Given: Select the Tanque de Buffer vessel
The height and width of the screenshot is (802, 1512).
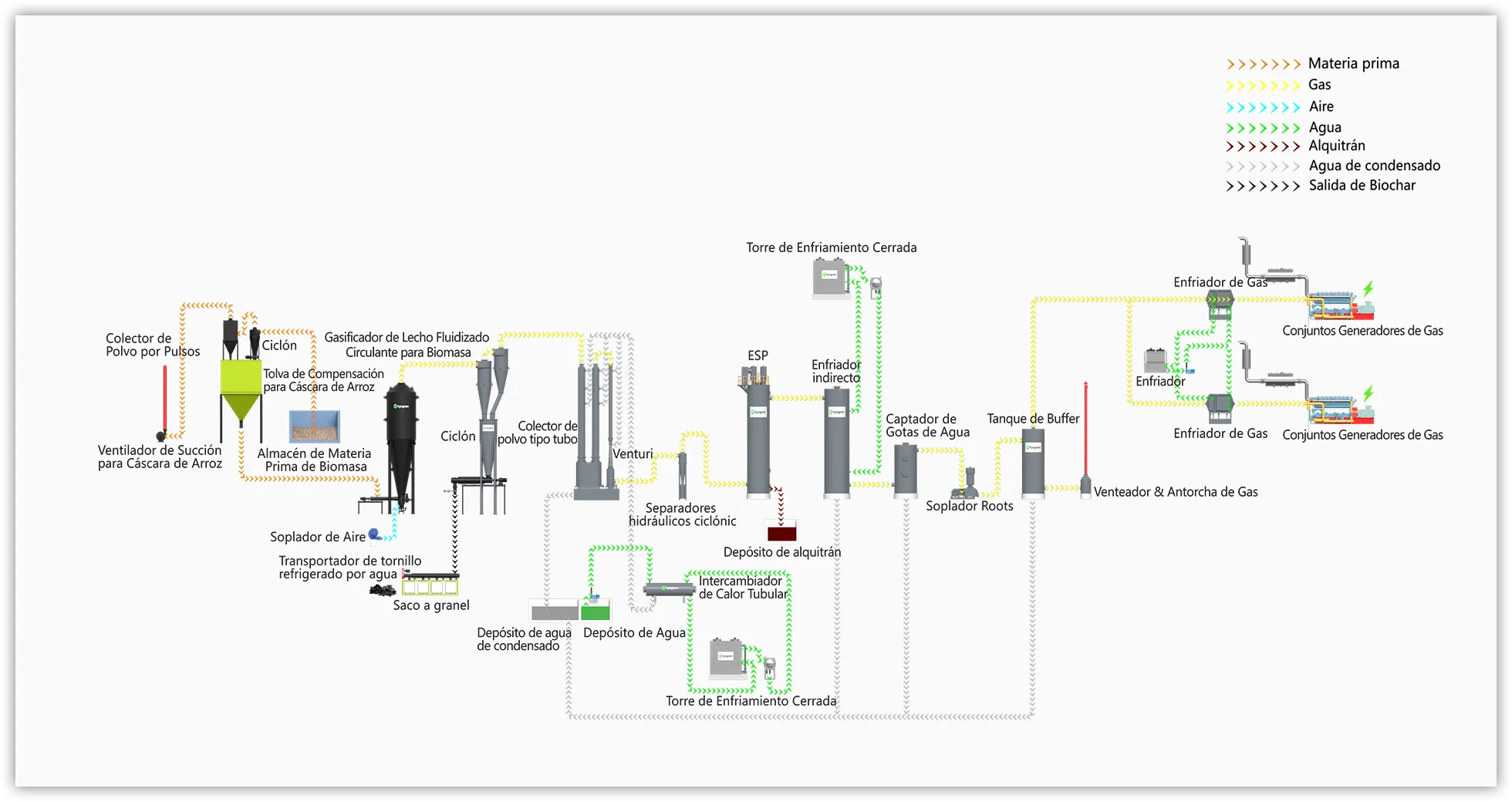Looking at the screenshot, I should click(x=1033, y=463).
